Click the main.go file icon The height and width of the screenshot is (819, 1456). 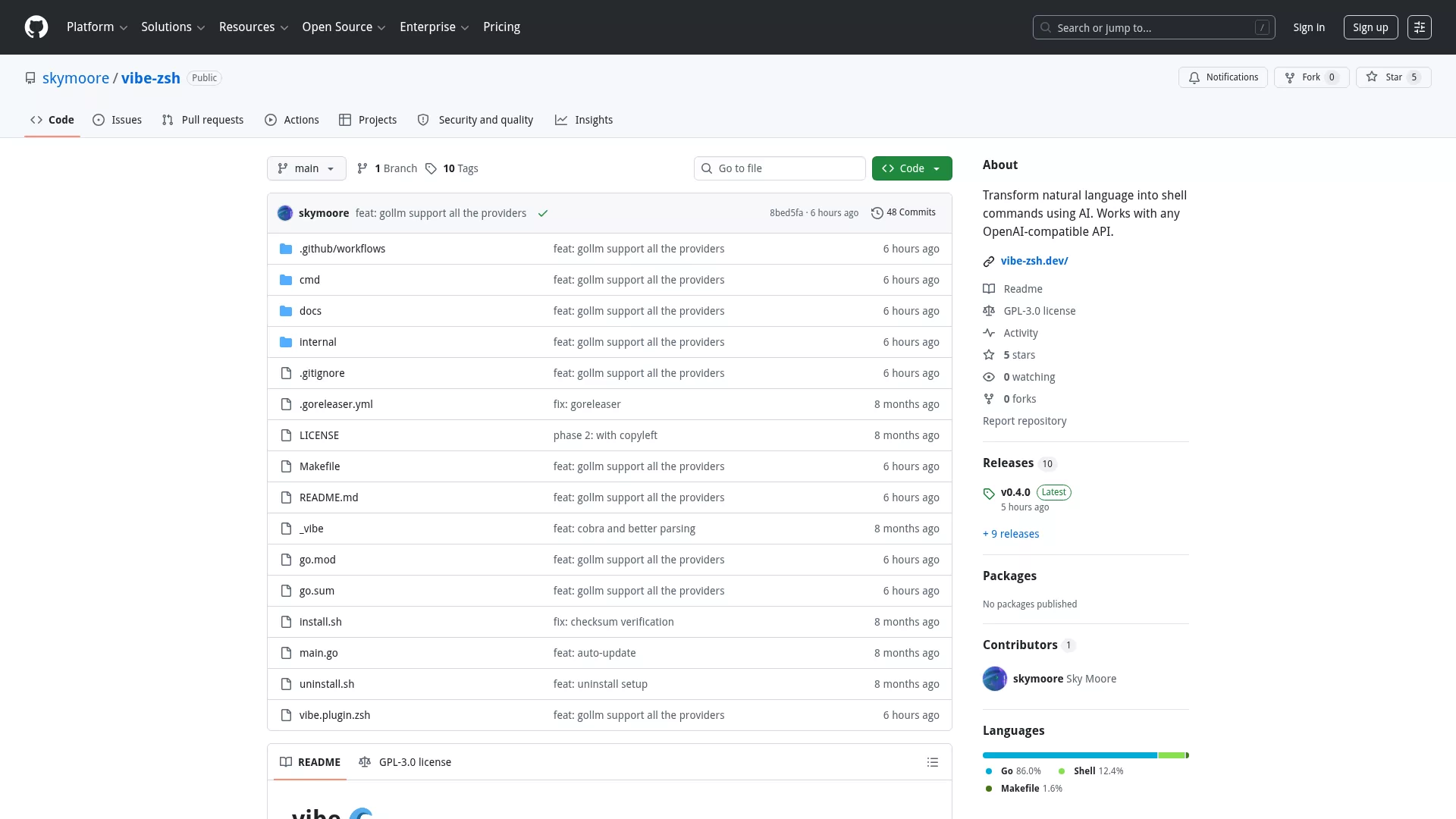(286, 653)
